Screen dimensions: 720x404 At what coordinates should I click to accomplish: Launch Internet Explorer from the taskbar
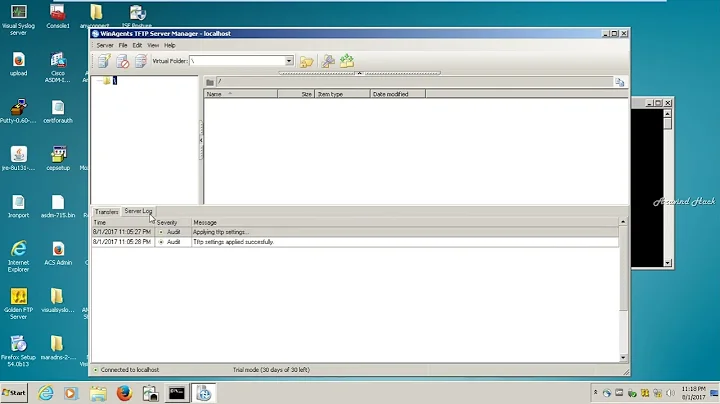pos(45,393)
